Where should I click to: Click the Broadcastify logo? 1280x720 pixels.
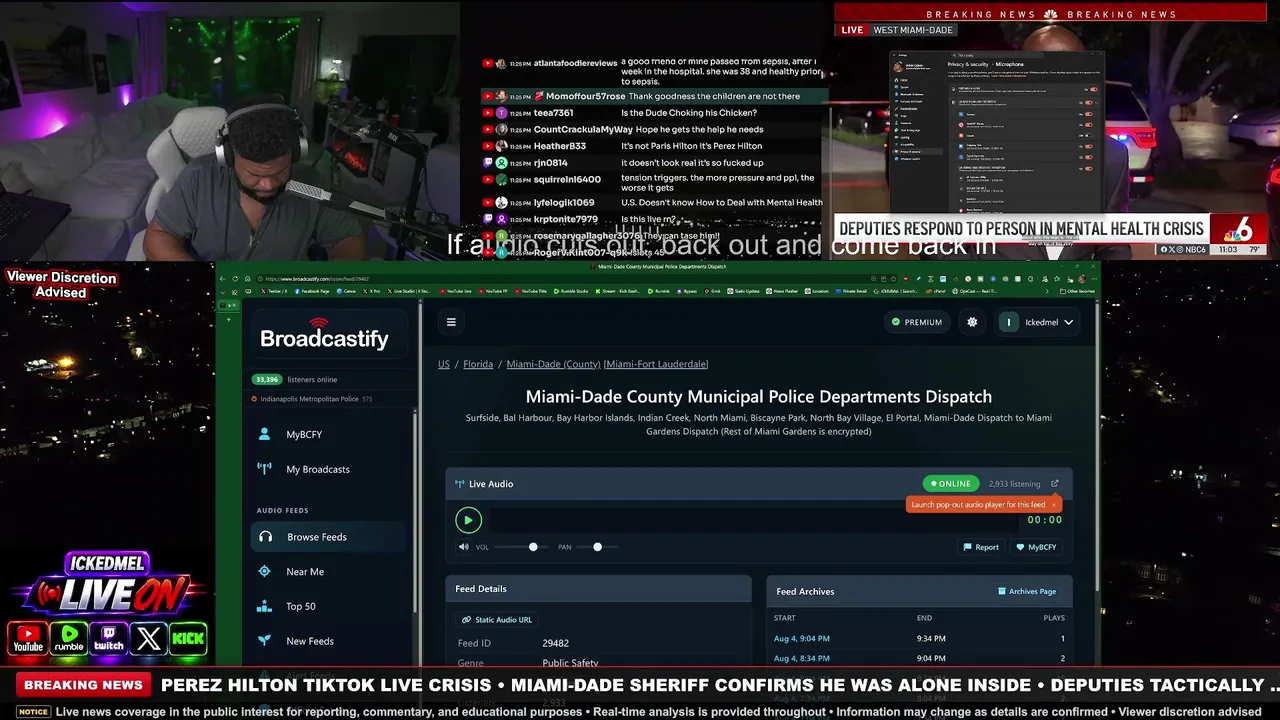click(x=324, y=335)
